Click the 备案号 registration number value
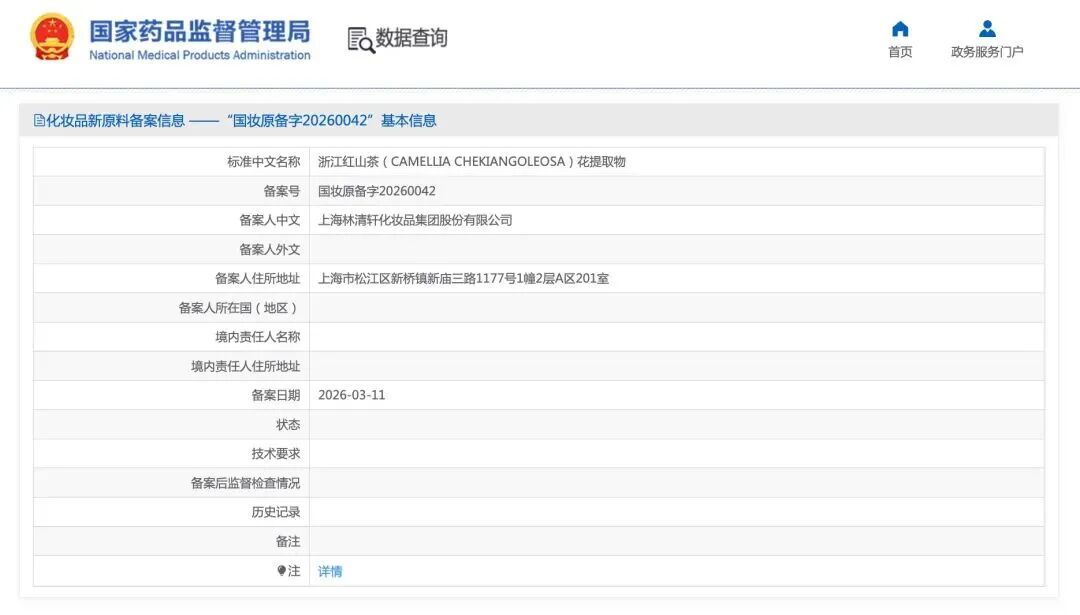Image resolution: width=1080 pixels, height=615 pixels. [x=376, y=190]
